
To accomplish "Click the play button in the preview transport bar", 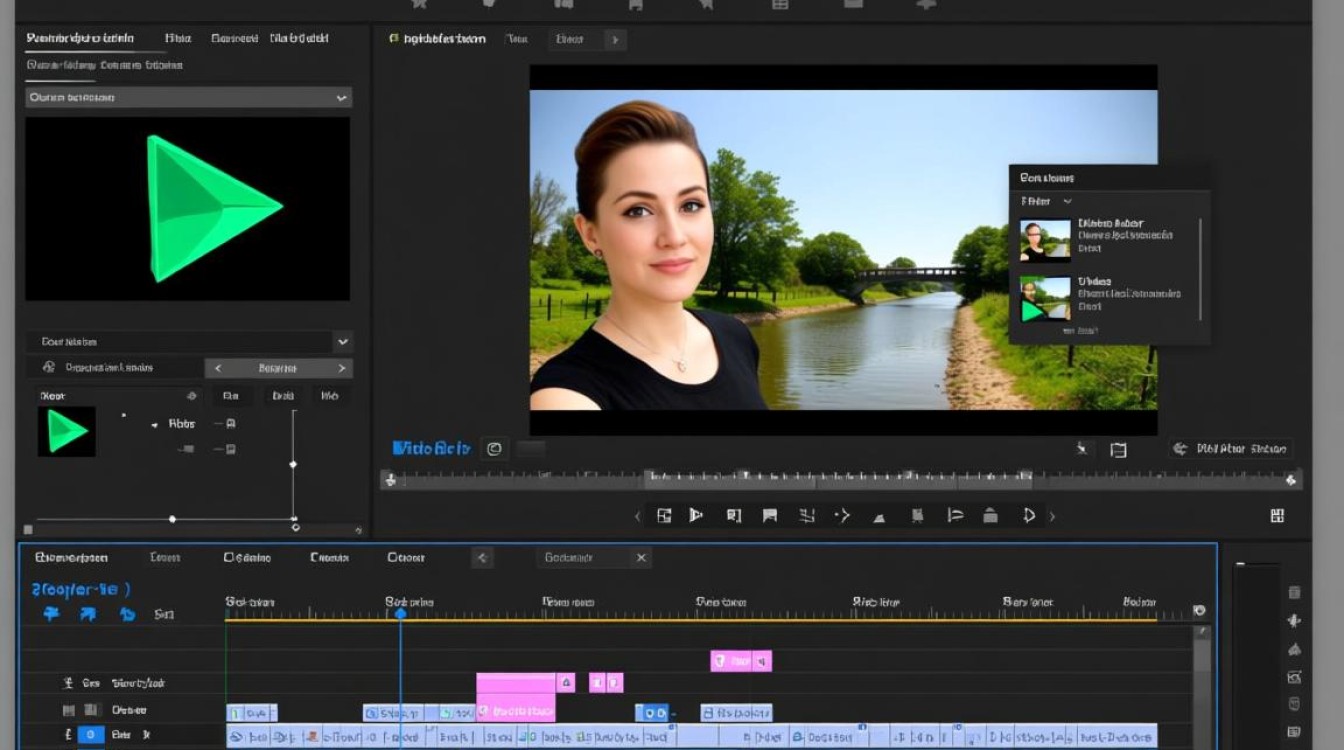I will tap(696, 515).
